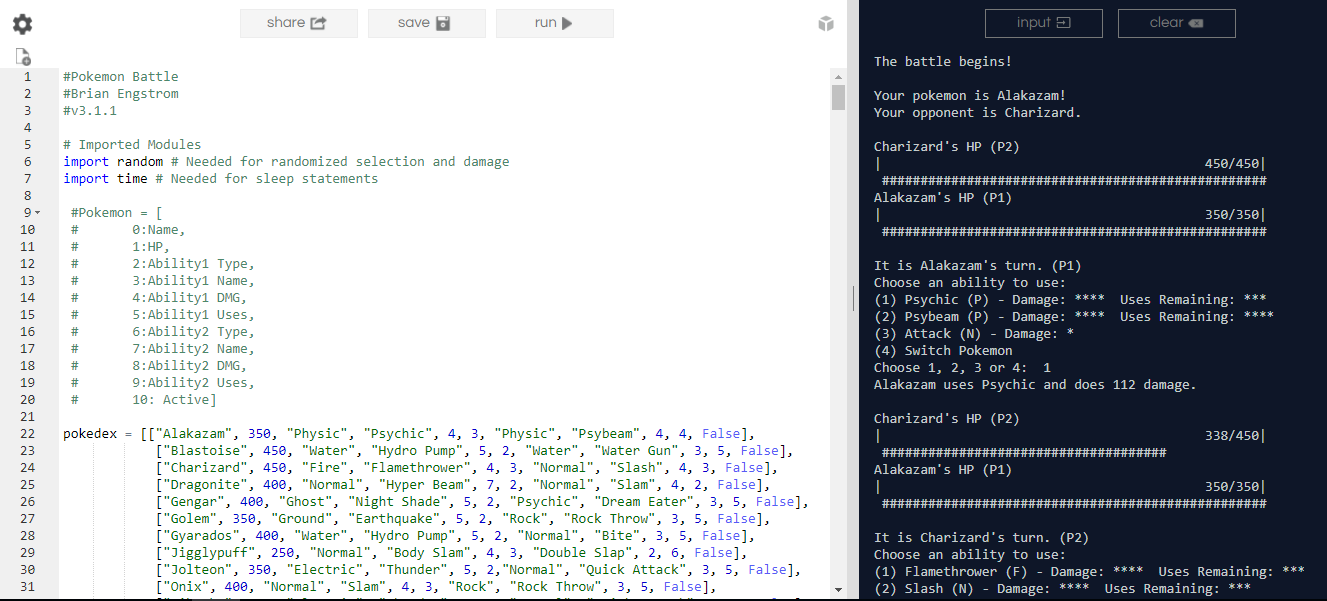Click '(3) Attack (N)' option line

pos(974,334)
